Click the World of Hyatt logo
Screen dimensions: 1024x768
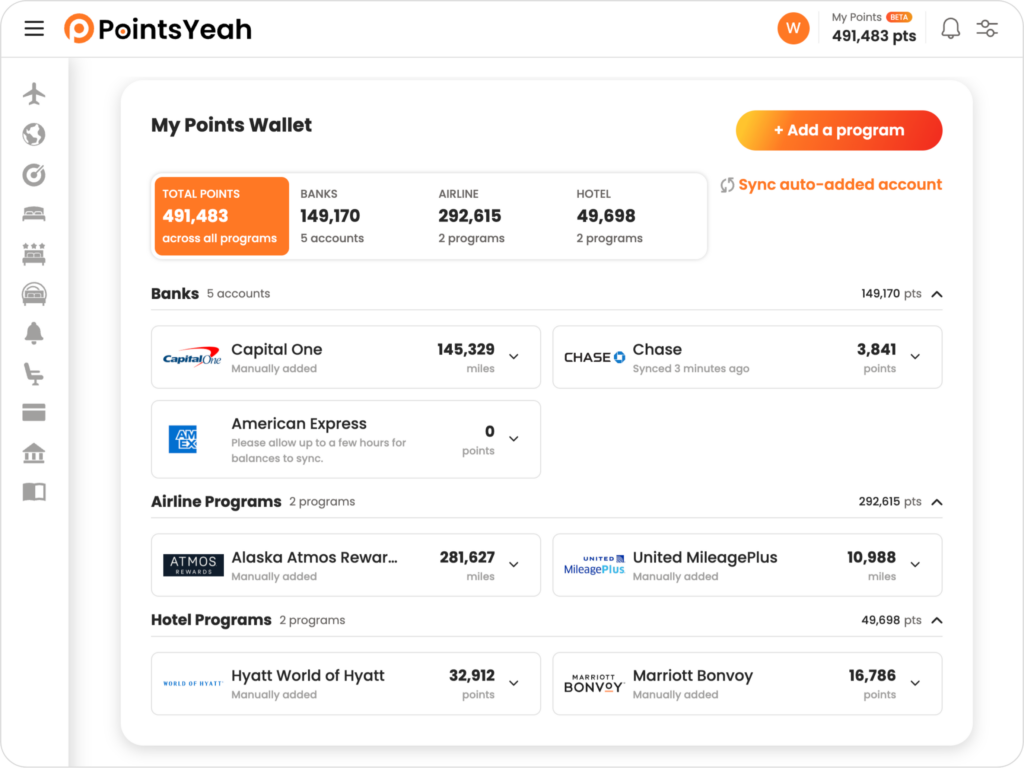tap(193, 683)
